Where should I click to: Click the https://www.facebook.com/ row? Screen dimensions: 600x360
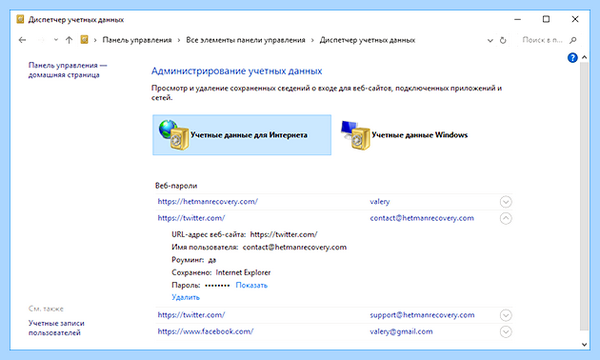pos(334,331)
